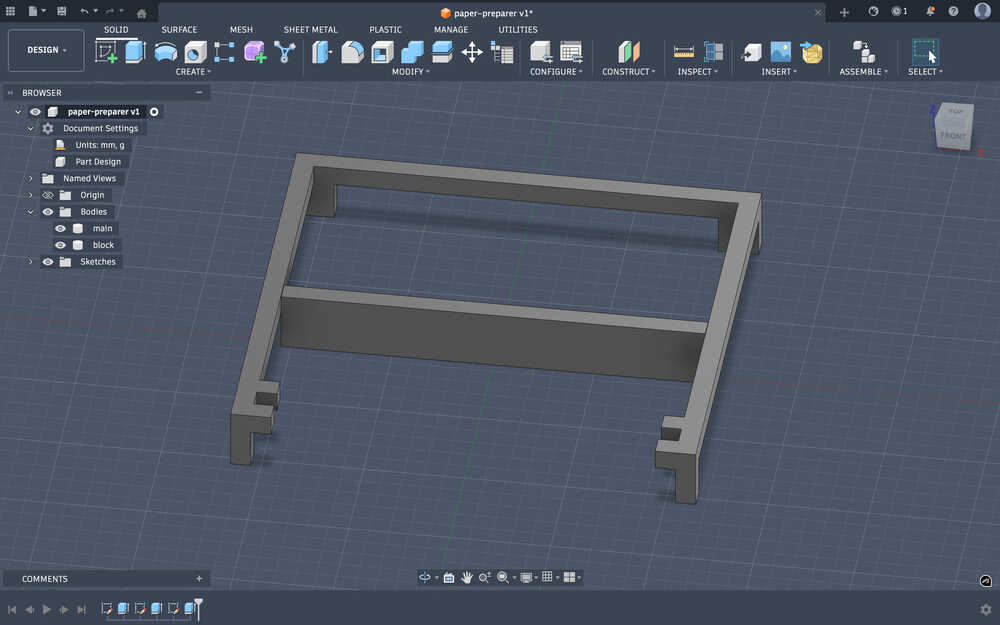Collapse the Bodies folder
1000x625 pixels.
pyautogui.click(x=31, y=212)
